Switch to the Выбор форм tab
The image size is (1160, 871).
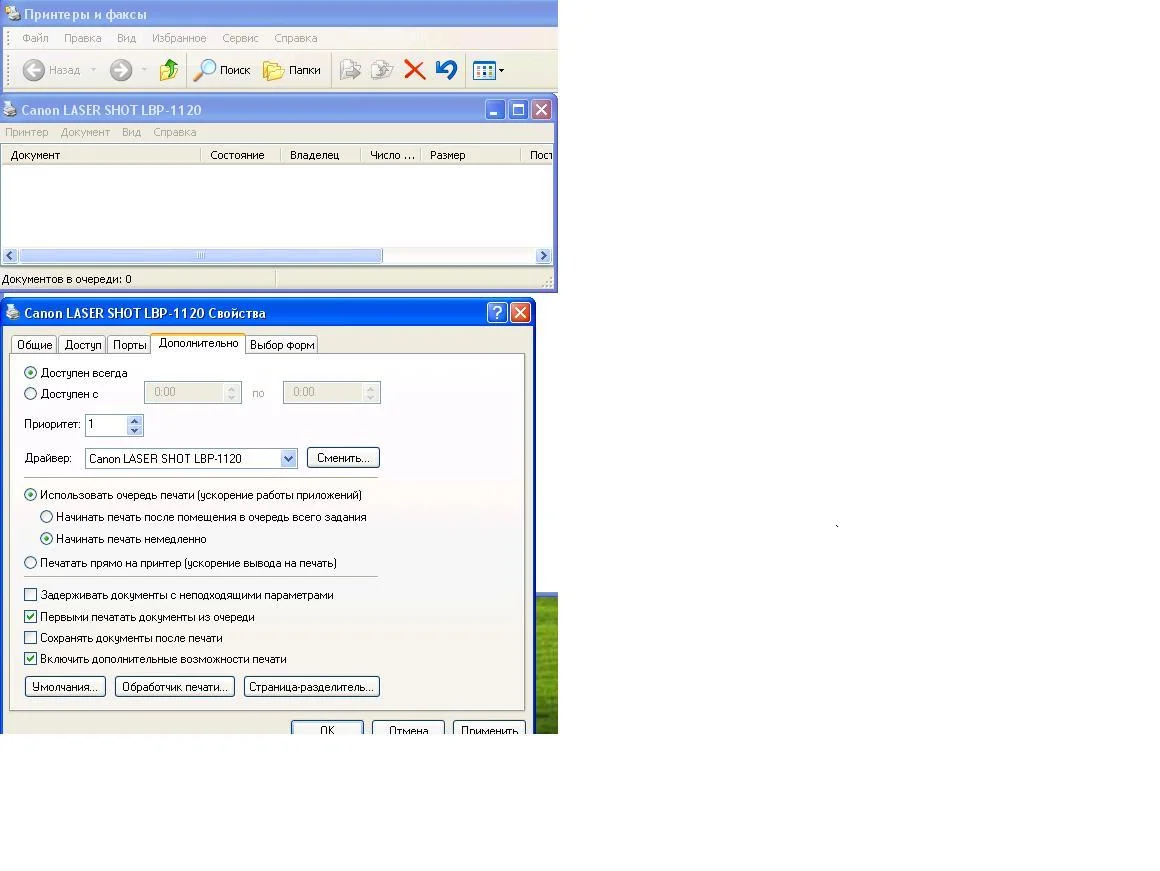(282, 345)
